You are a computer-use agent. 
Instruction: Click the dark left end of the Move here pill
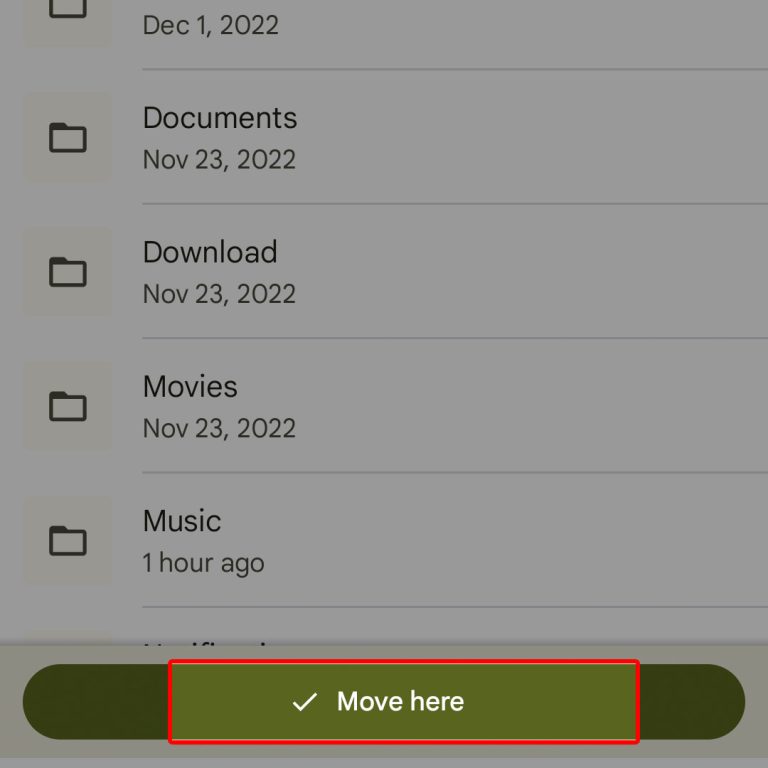click(x=96, y=701)
